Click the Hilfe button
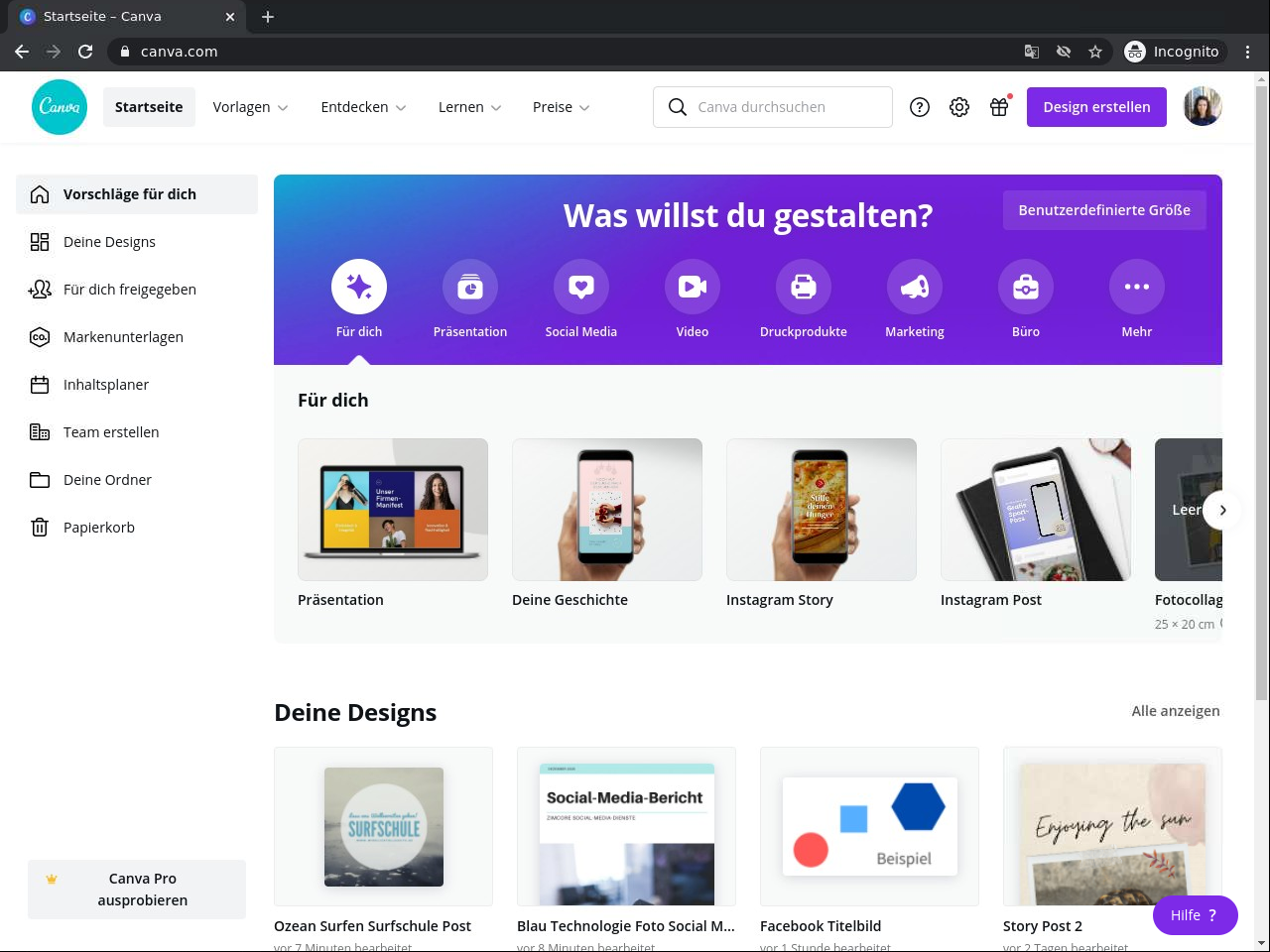This screenshot has height=952, width=1270. tap(1195, 915)
